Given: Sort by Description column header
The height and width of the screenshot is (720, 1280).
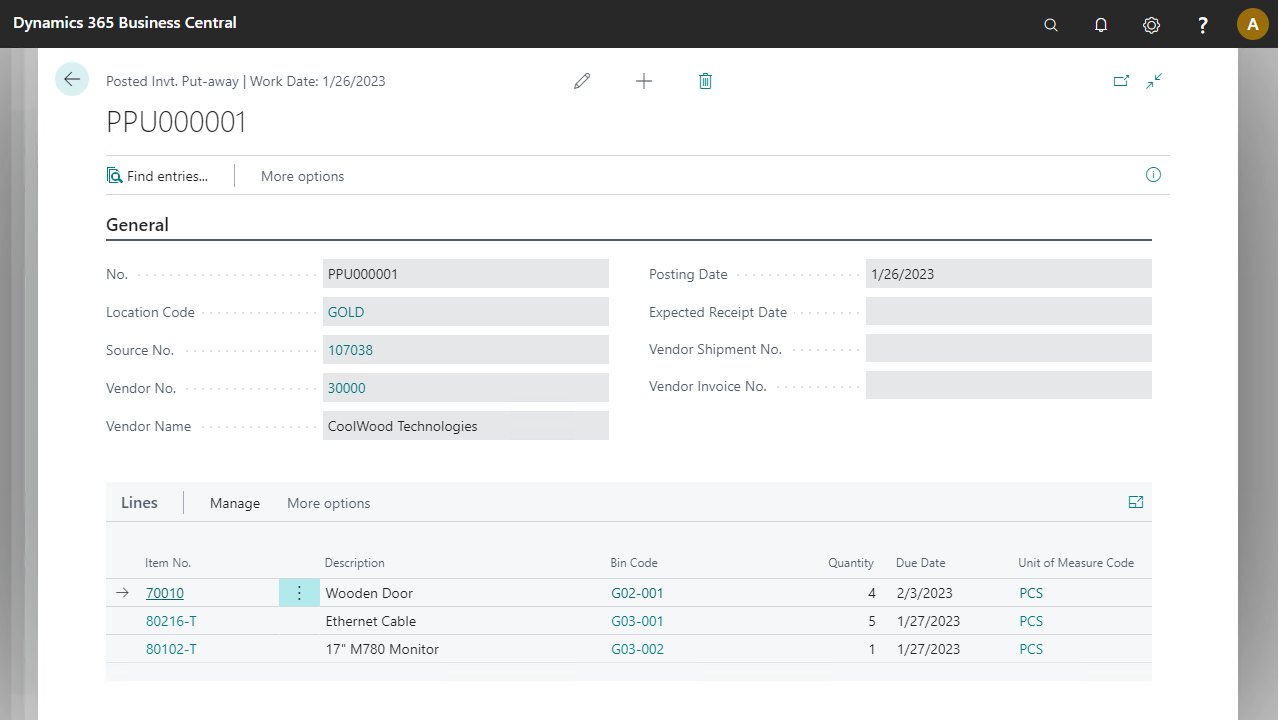Looking at the screenshot, I should point(355,563).
